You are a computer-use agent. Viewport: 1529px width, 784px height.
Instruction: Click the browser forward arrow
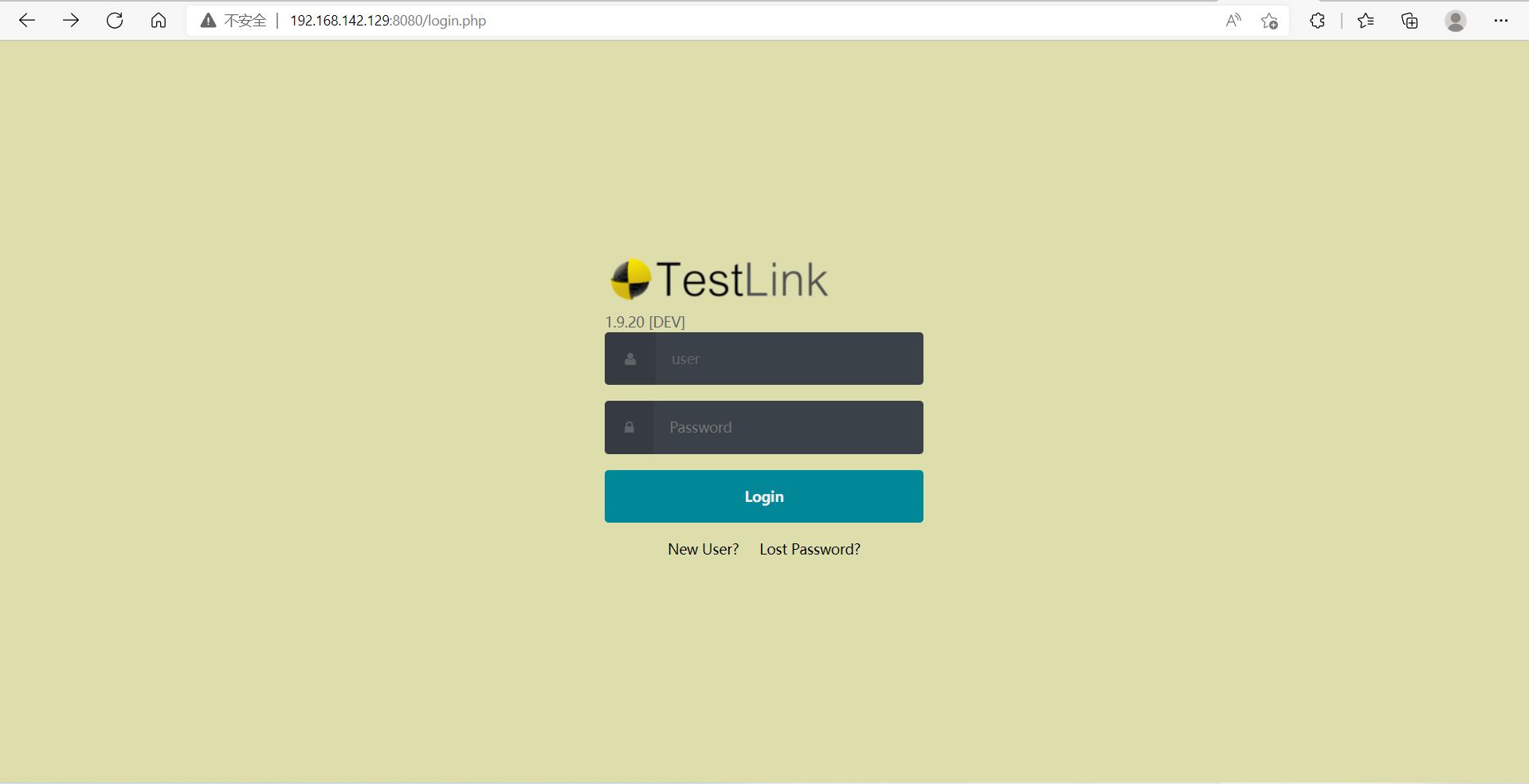(x=71, y=21)
